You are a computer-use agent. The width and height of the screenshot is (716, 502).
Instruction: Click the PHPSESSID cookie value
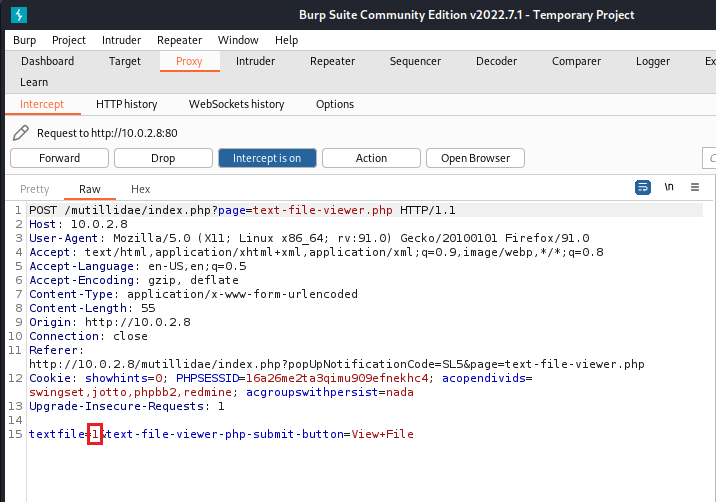337,378
